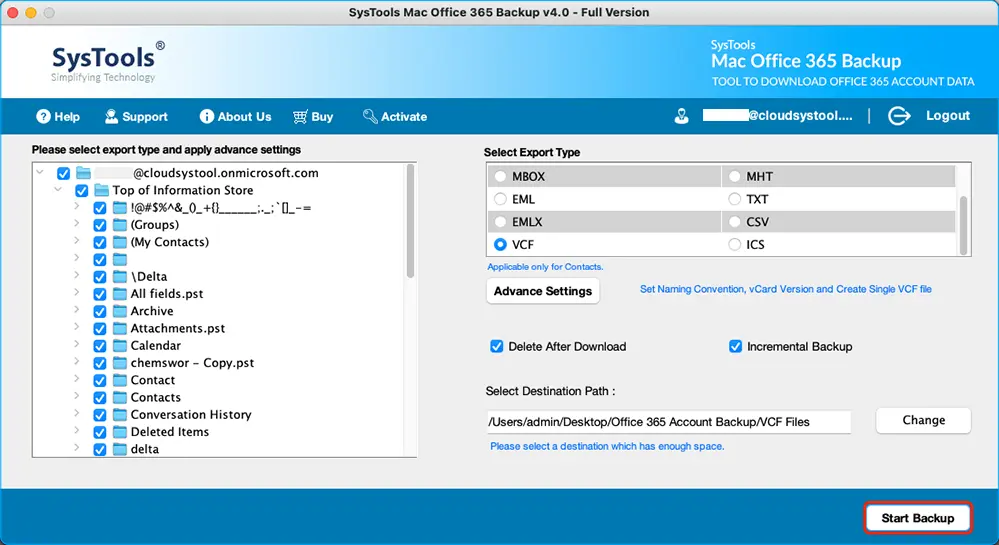Click the Attachments.pst folder icon
Viewport: 999px width, 545px height.
120,328
